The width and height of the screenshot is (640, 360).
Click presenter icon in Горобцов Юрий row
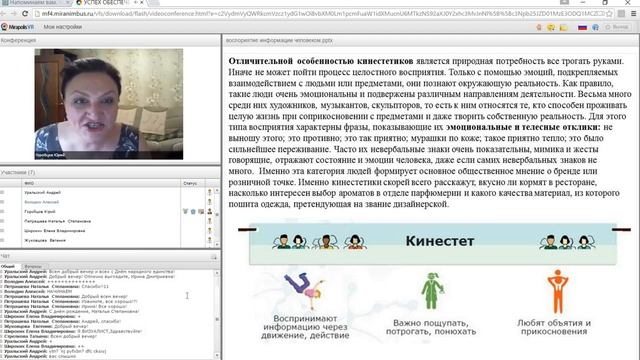(210, 211)
